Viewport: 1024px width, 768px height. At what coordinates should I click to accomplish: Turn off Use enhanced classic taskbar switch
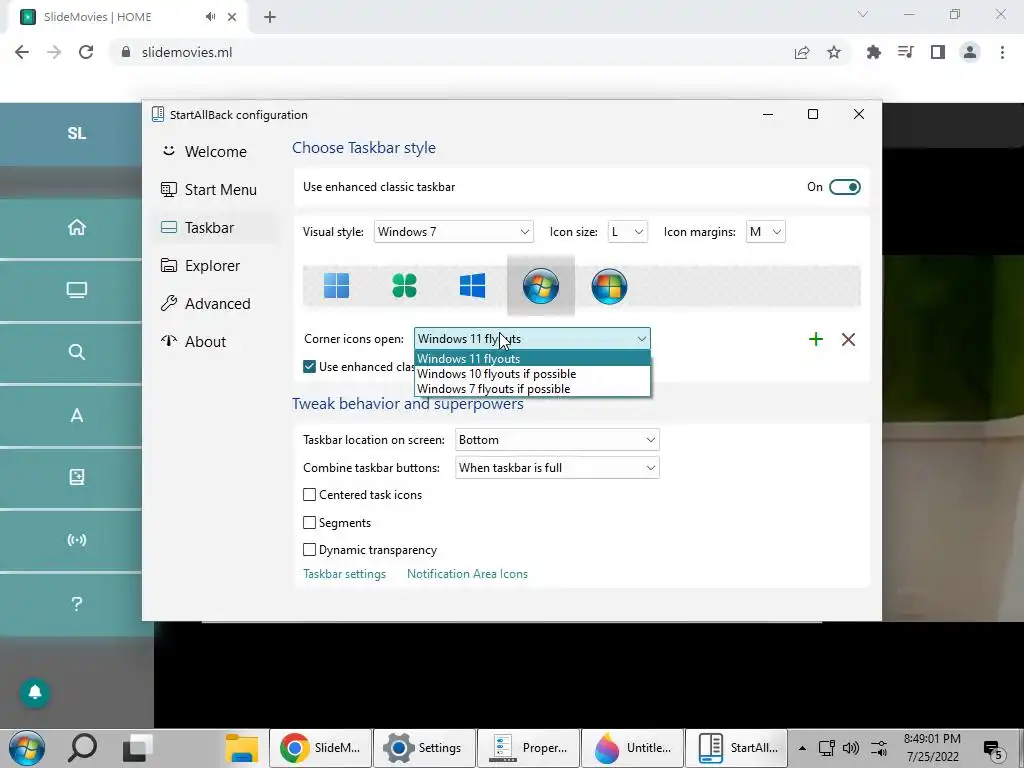[844, 187]
